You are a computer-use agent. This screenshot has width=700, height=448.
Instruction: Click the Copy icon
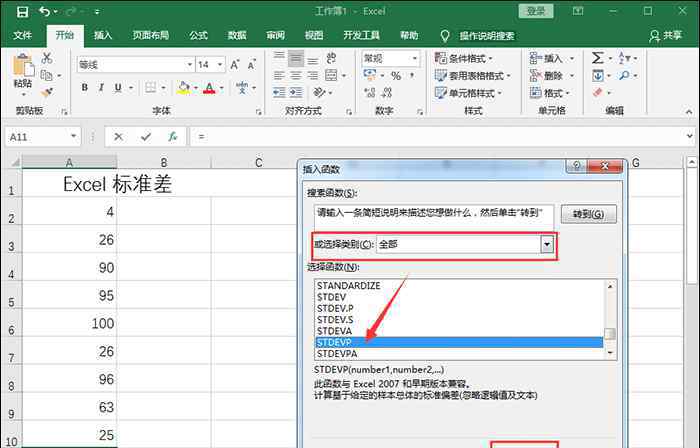pyautogui.click(x=46, y=75)
